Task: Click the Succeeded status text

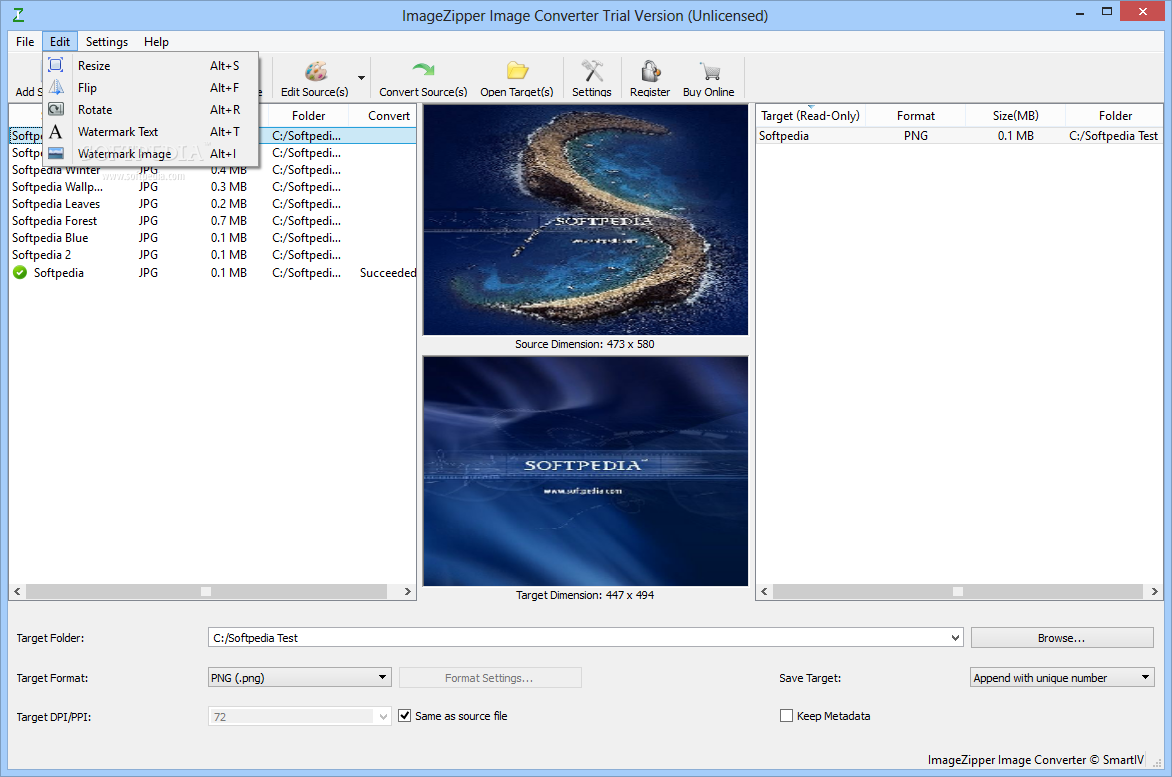Action: (x=387, y=273)
